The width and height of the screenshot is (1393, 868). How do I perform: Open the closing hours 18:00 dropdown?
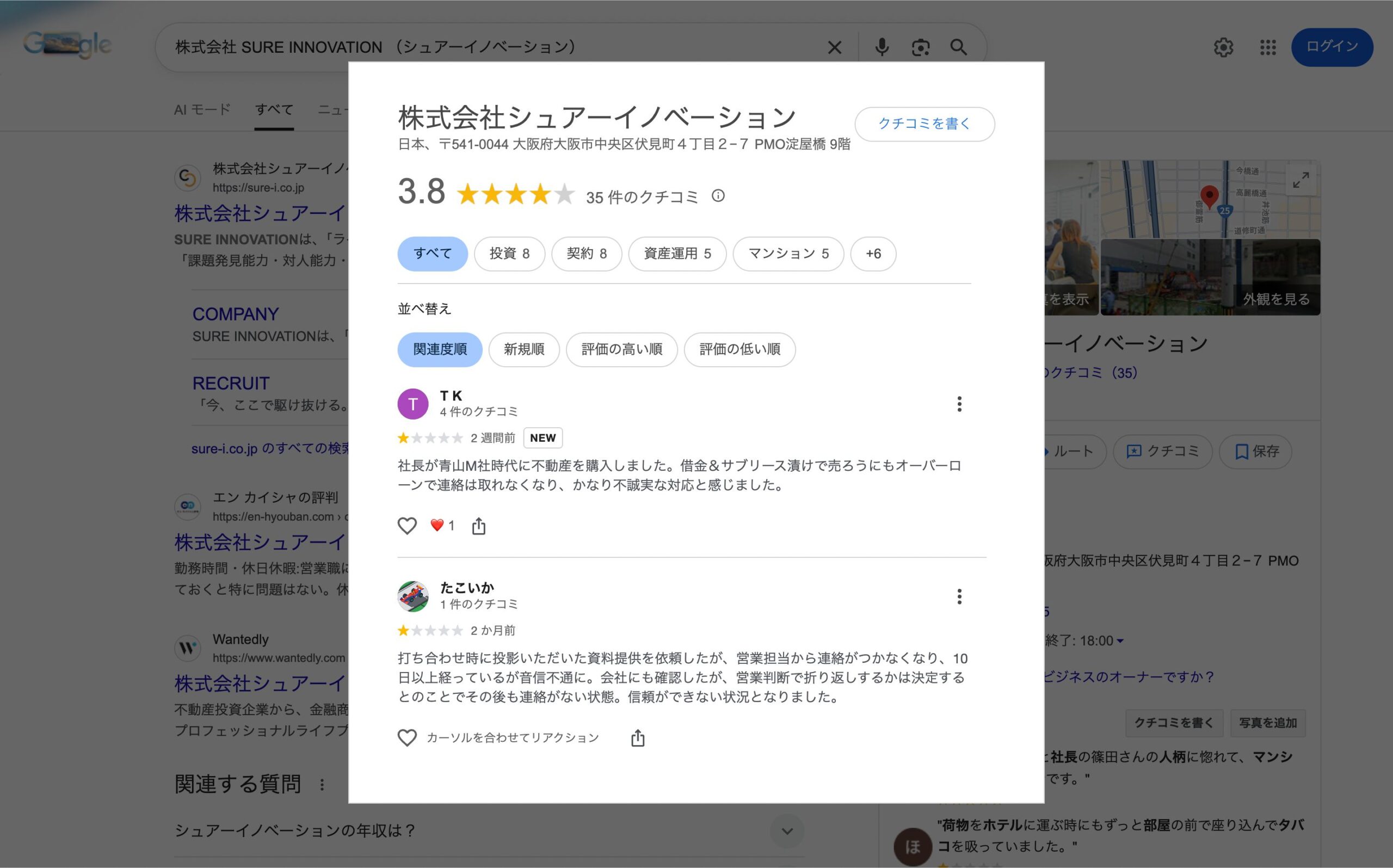point(1119,641)
